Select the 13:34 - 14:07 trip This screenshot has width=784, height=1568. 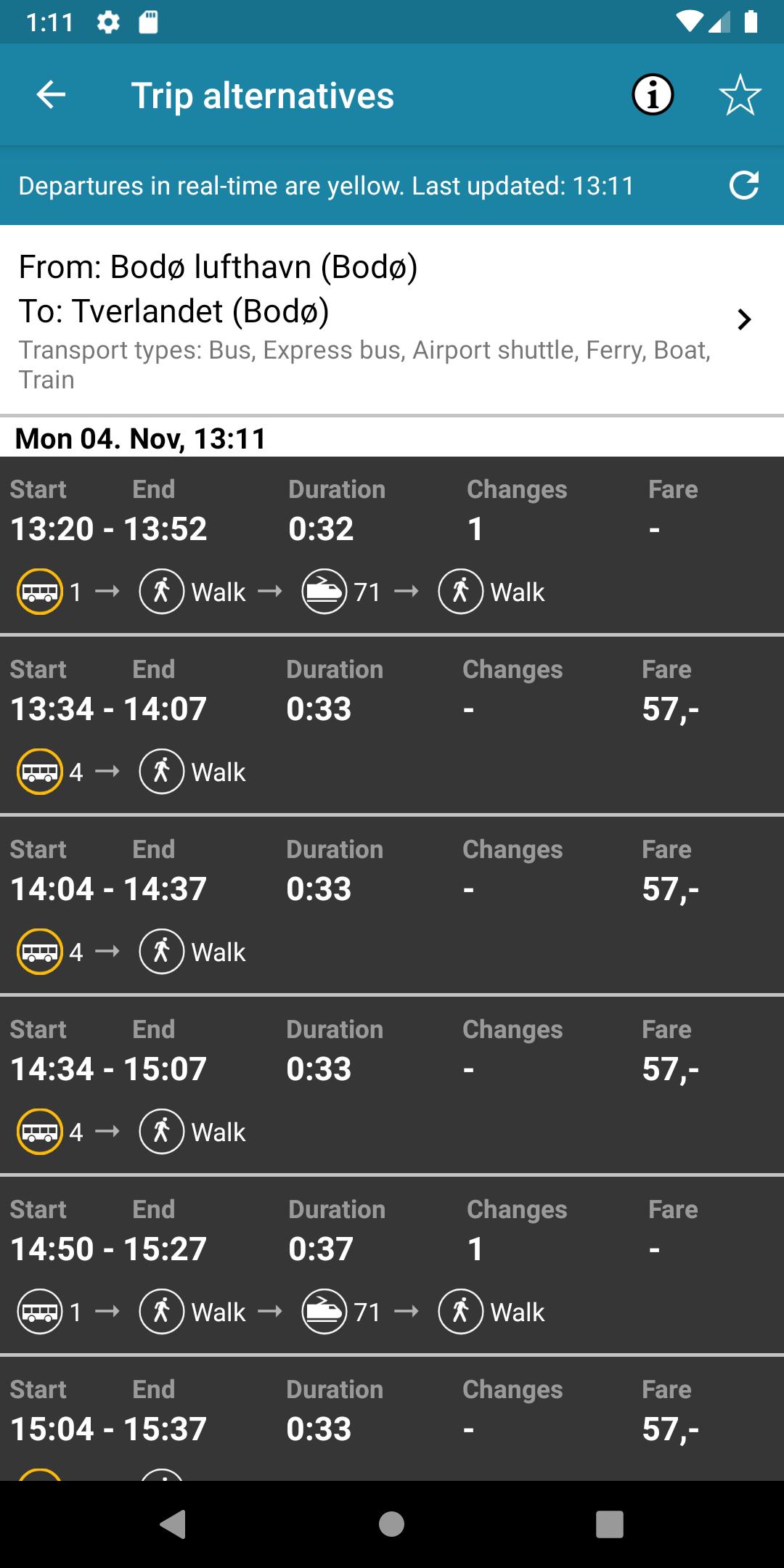click(392, 710)
